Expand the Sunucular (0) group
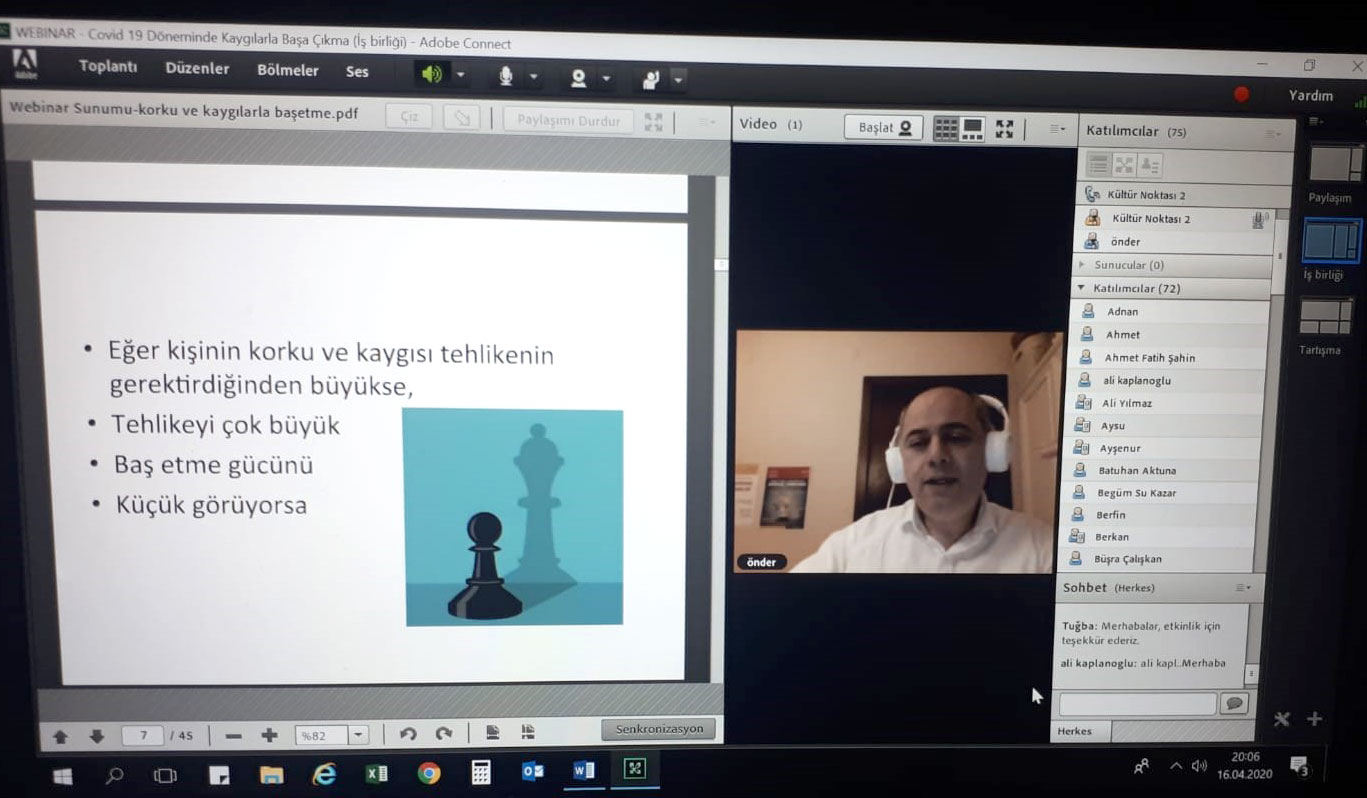Screen dimensions: 1367x798 pos(1082,265)
